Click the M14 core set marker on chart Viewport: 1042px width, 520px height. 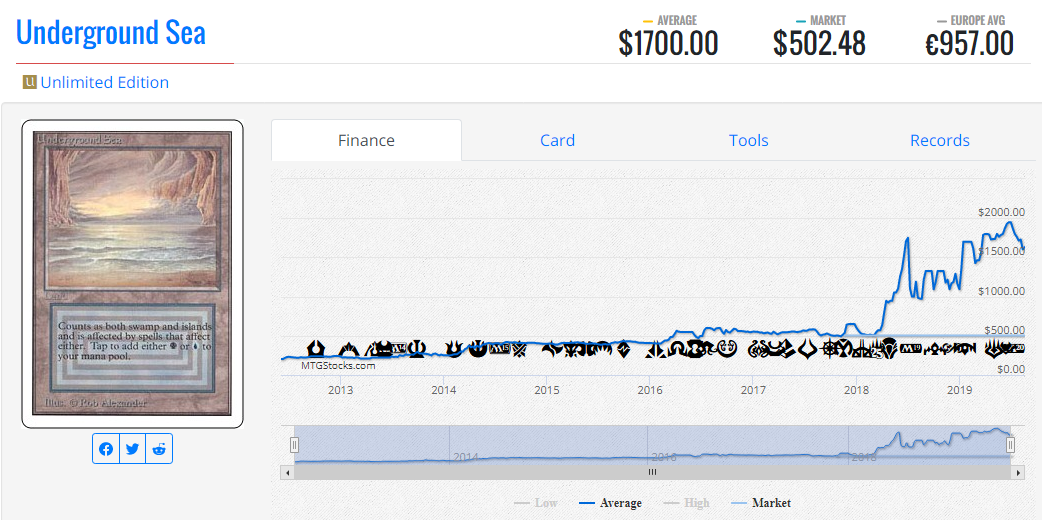pyautogui.click(x=399, y=348)
